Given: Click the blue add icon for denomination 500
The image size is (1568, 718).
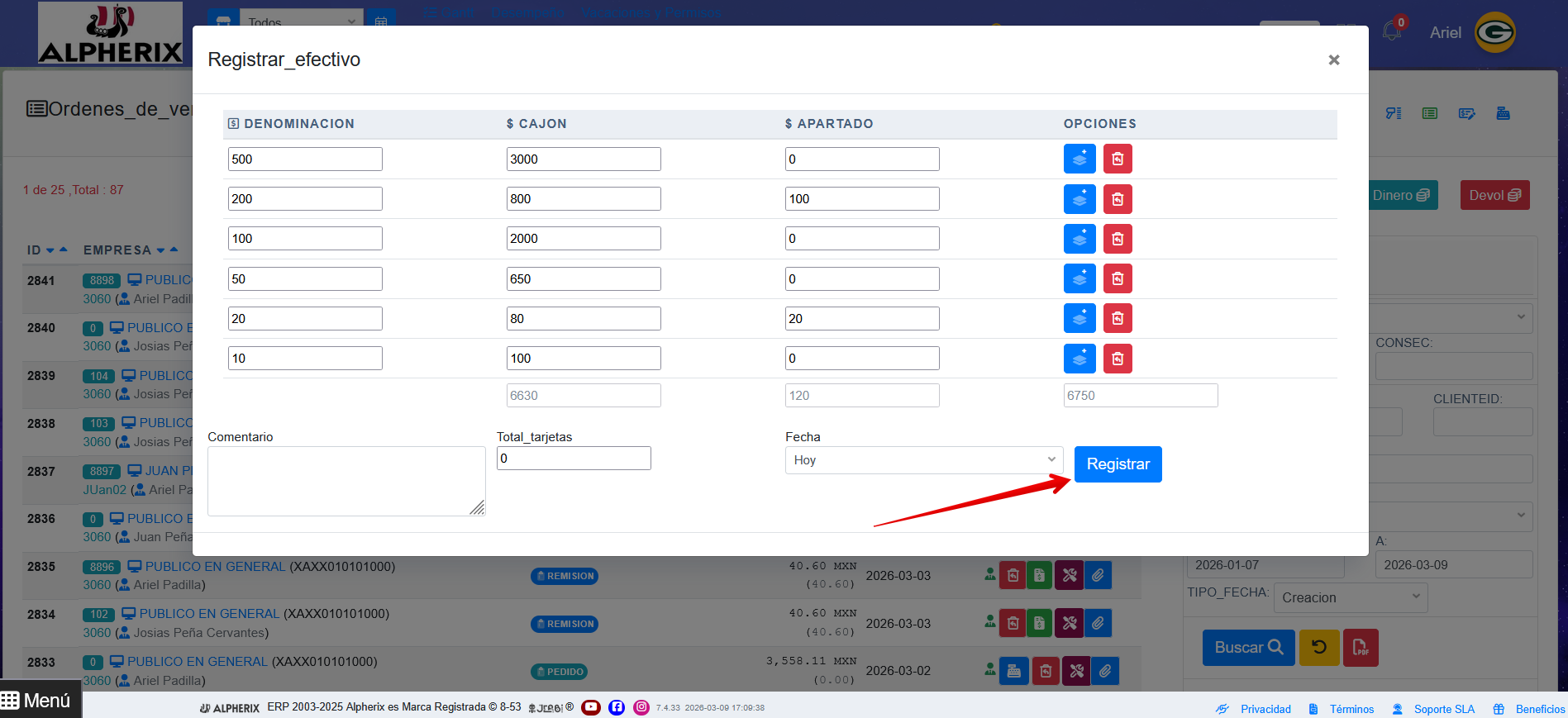Looking at the screenshot, I should [x=1079, y=159].
